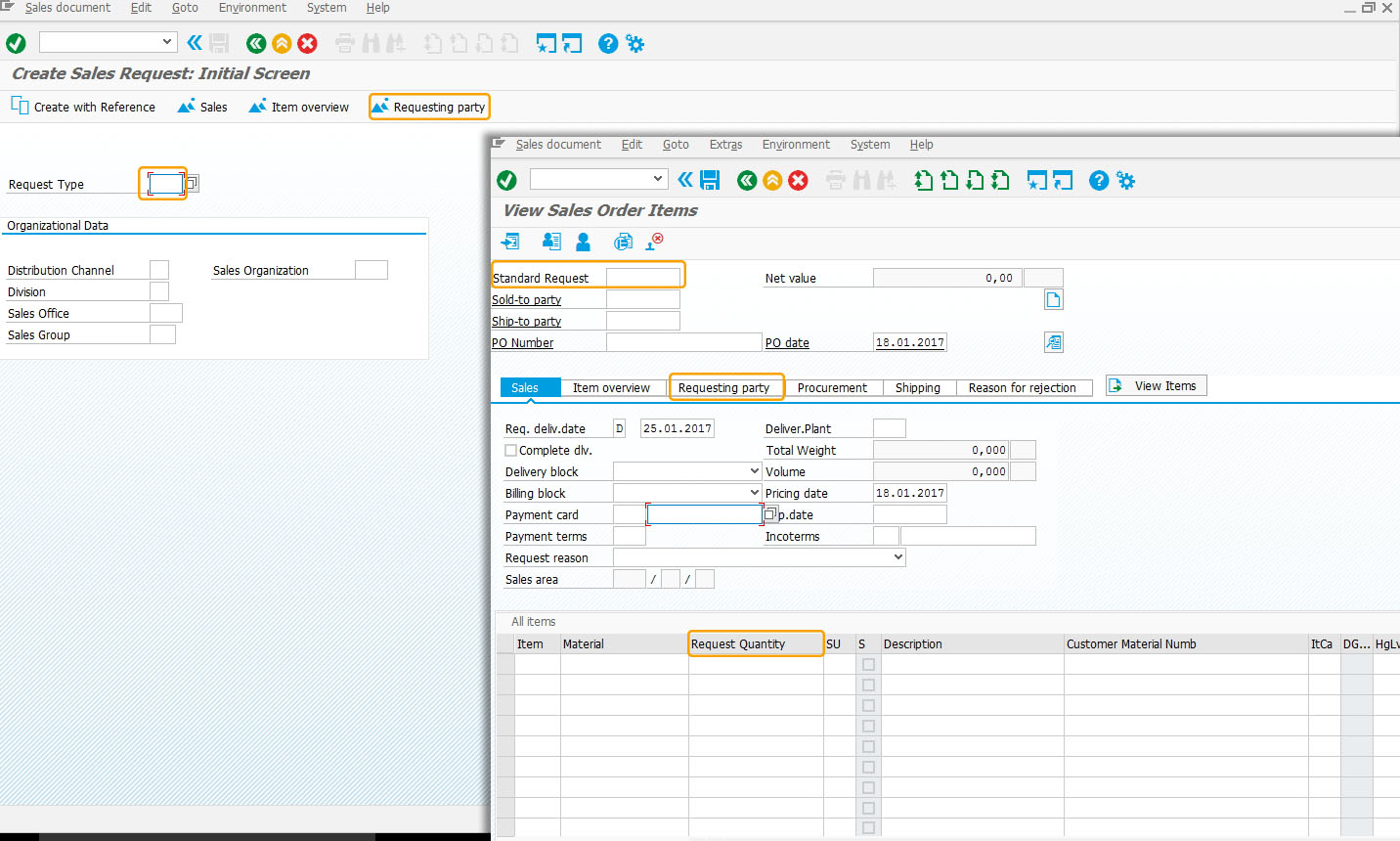Tick the S checkbox in the first All items row
The image size is (1400, 841).
[x=868, y=665]
